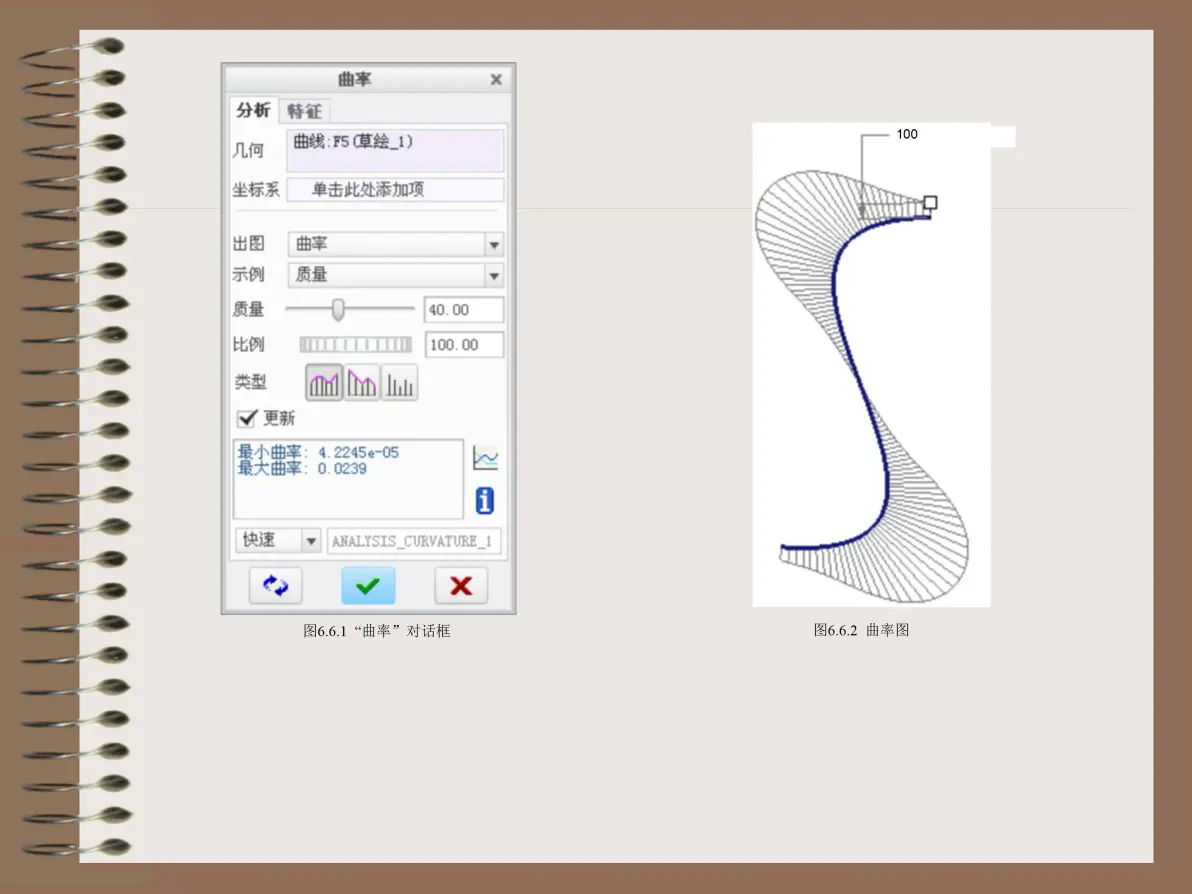Select the third bar-only plot type icon

coord(399,382)
